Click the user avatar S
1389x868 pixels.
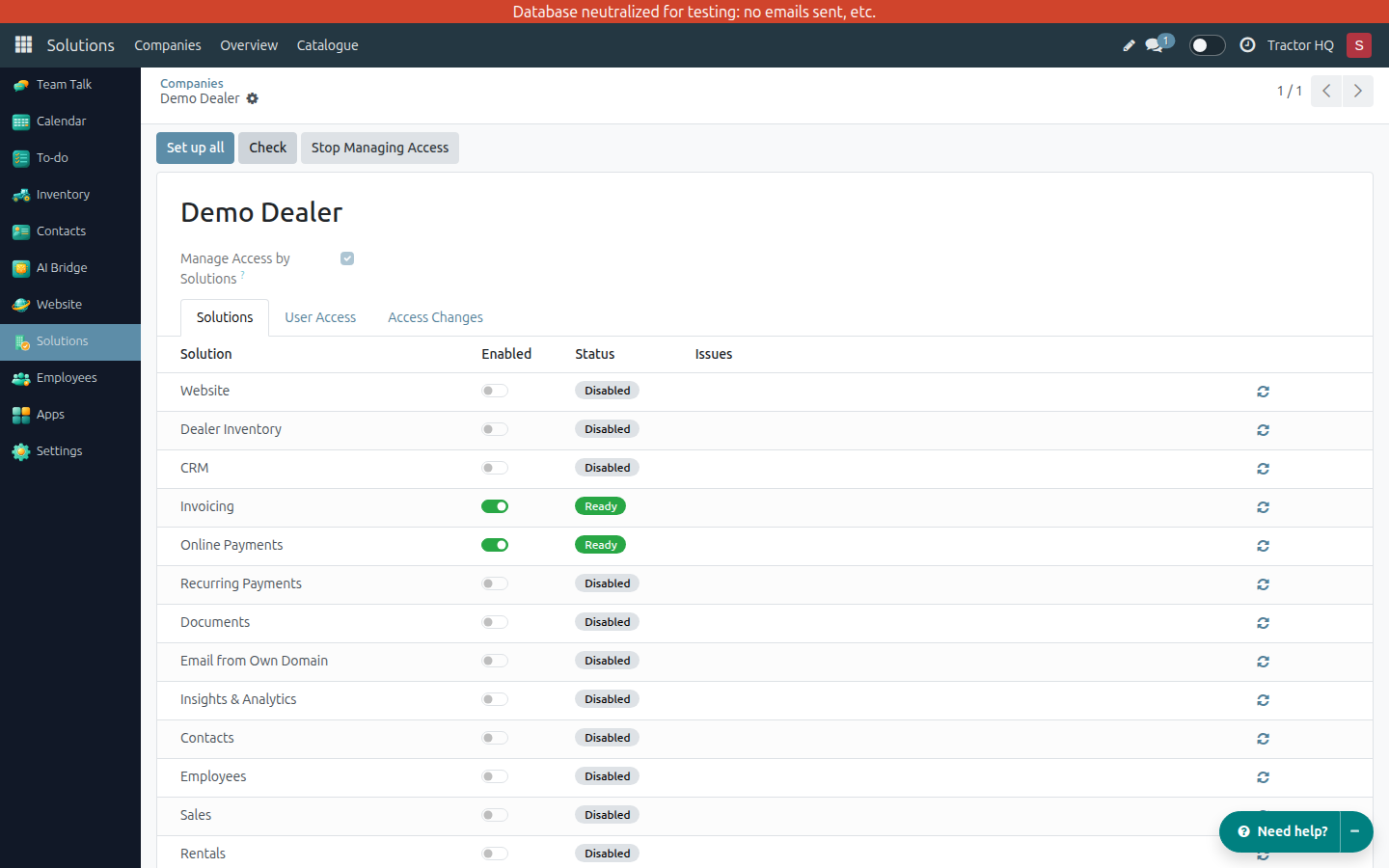click(x=1359, y=45)
